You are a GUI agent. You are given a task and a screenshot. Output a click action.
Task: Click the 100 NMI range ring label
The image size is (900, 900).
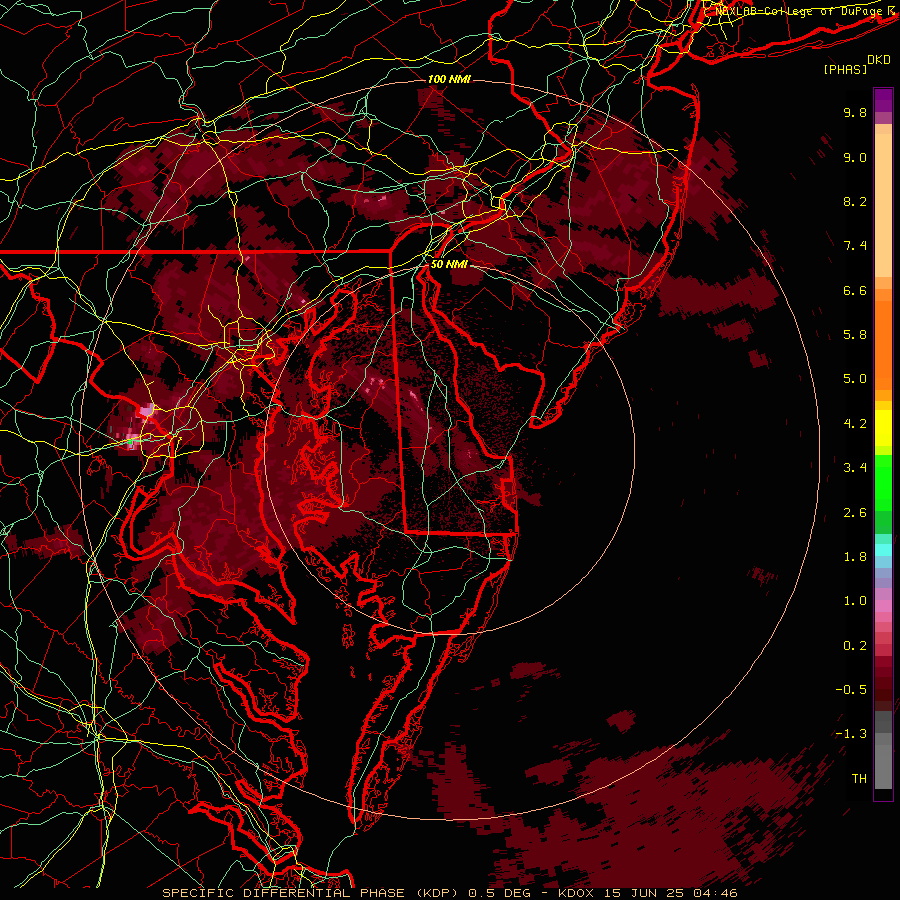point(449,79)
